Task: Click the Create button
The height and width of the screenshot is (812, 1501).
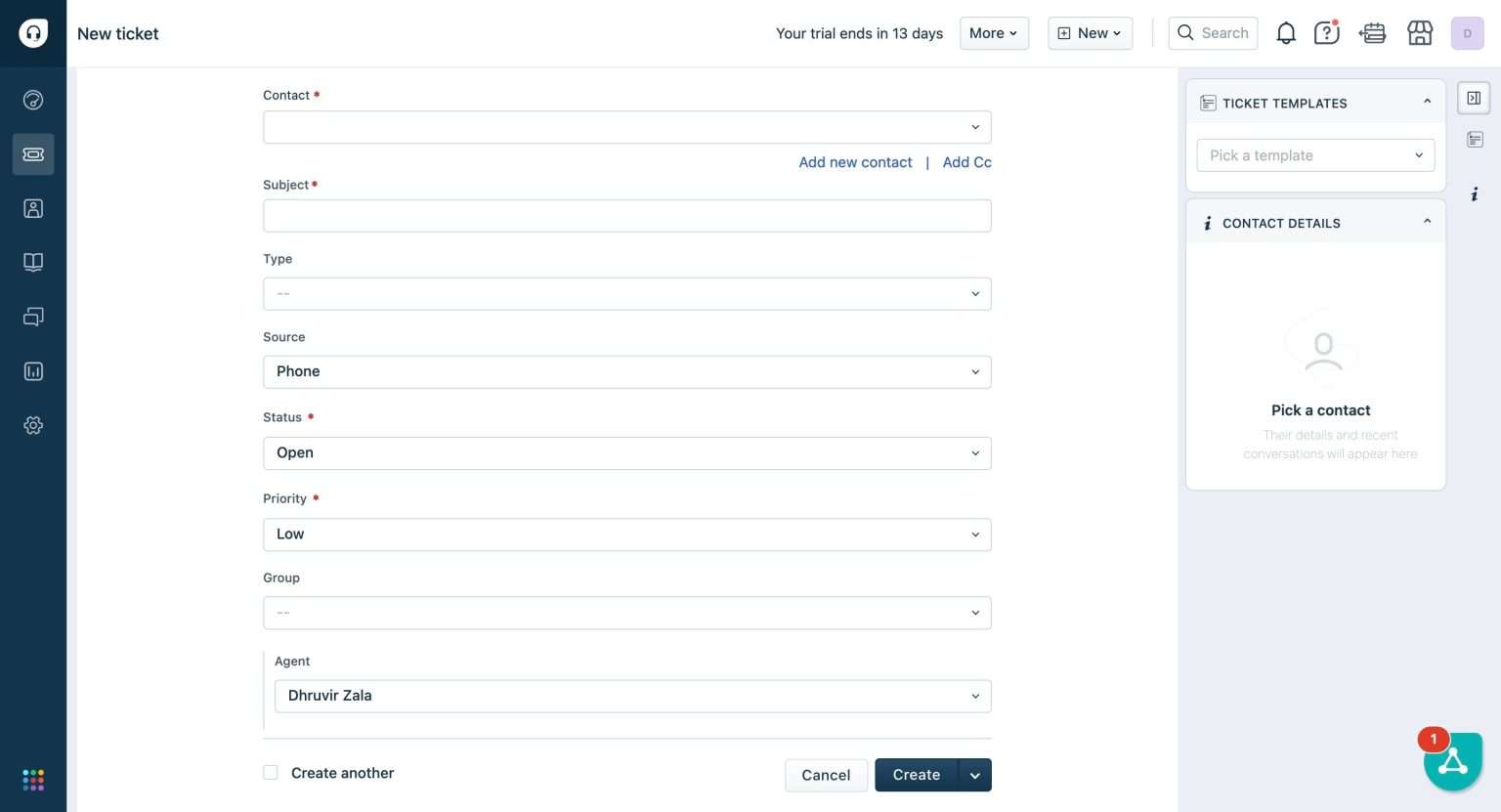Action: pyautogui.click(x=915, y=774)
